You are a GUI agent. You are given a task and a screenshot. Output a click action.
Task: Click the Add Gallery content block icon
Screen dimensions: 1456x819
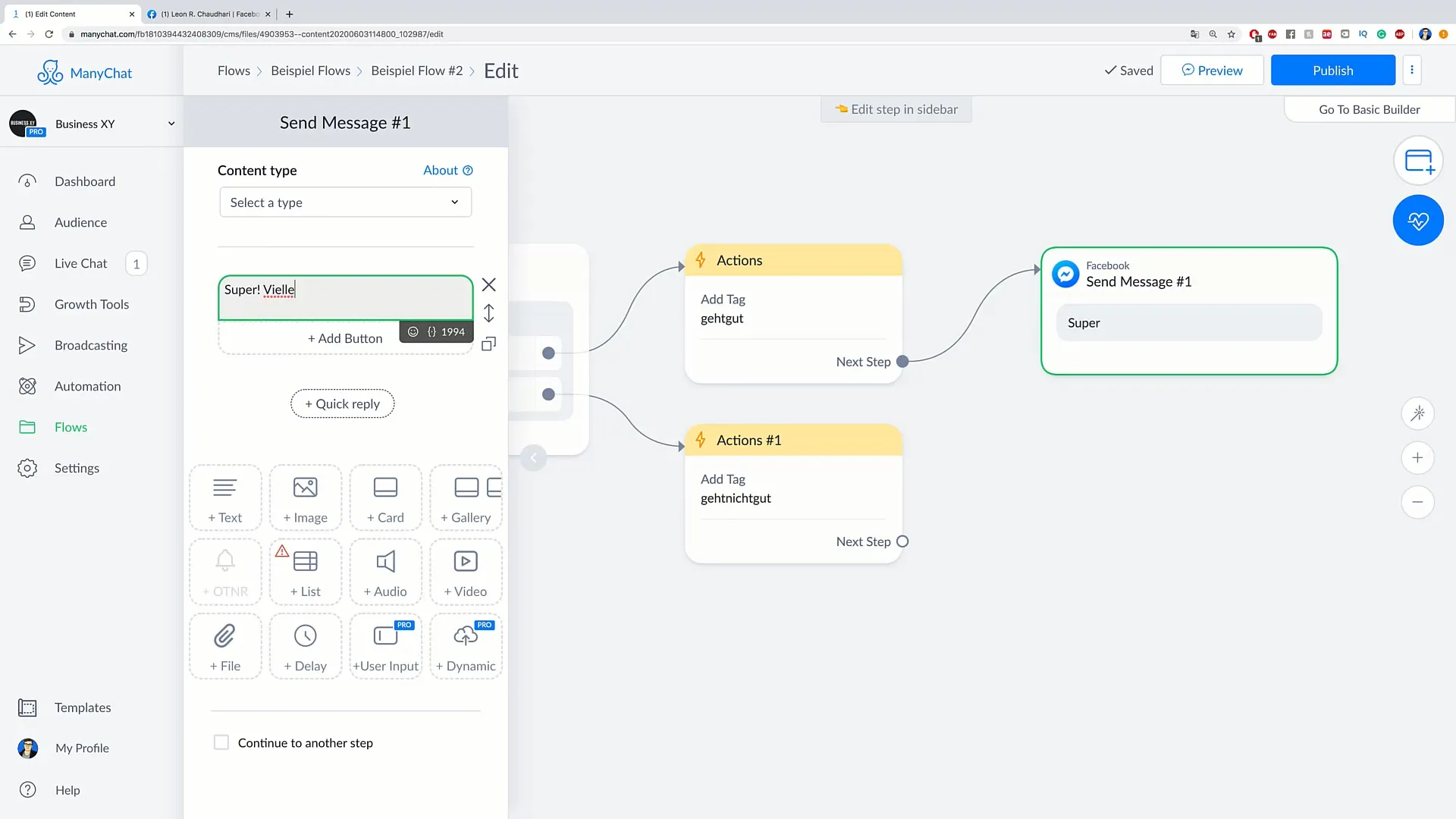(466, 497)
